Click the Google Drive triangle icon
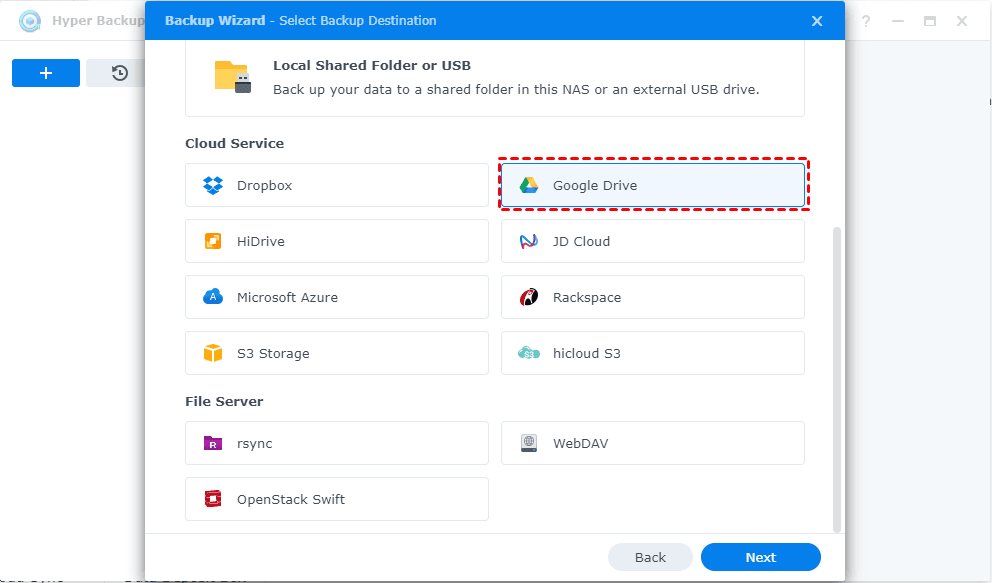The height and width of the screenshot is (583, 992). 529,186
